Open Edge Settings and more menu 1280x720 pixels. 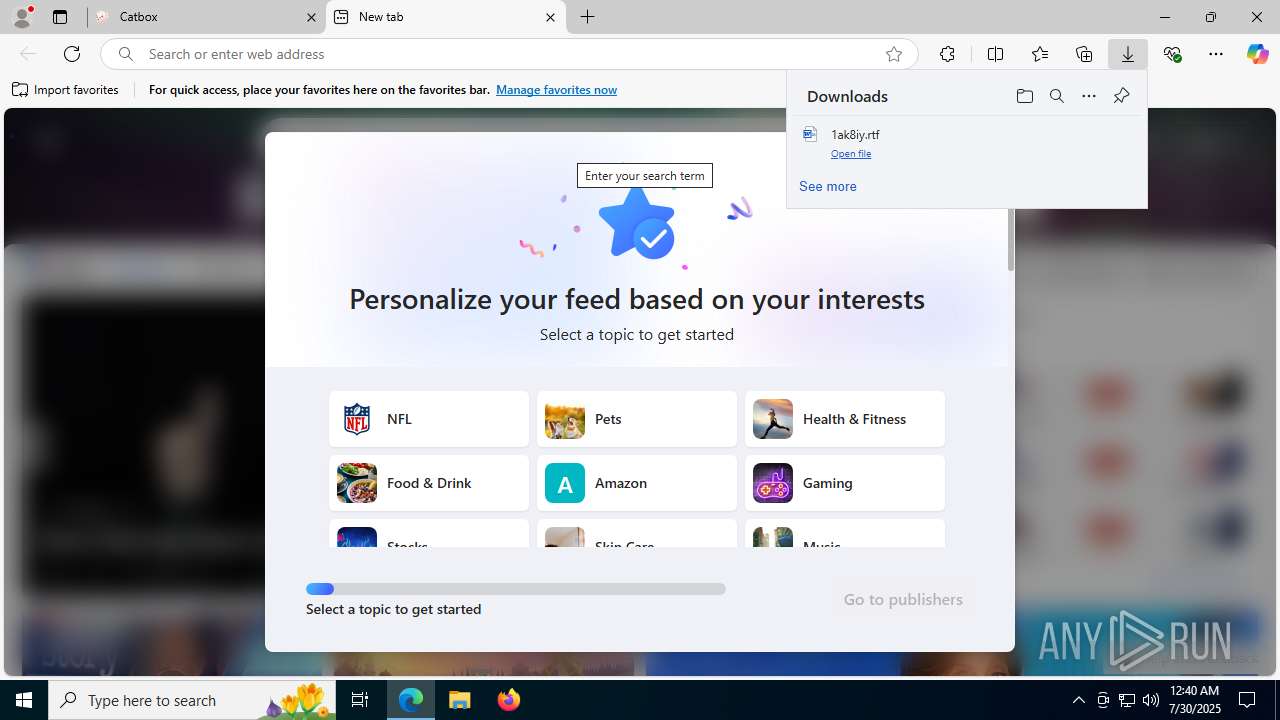(x=1216, y=54)
